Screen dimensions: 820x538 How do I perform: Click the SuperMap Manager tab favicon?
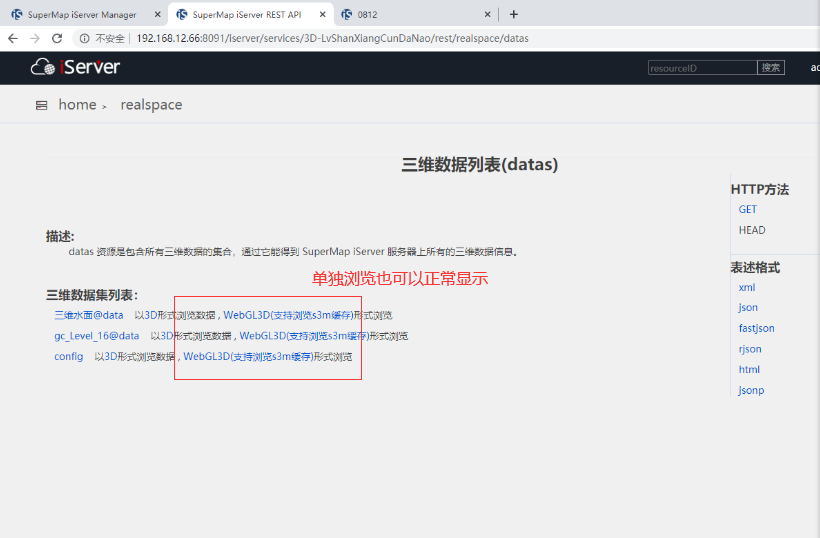pyautogui.click(x=17, y=15)
